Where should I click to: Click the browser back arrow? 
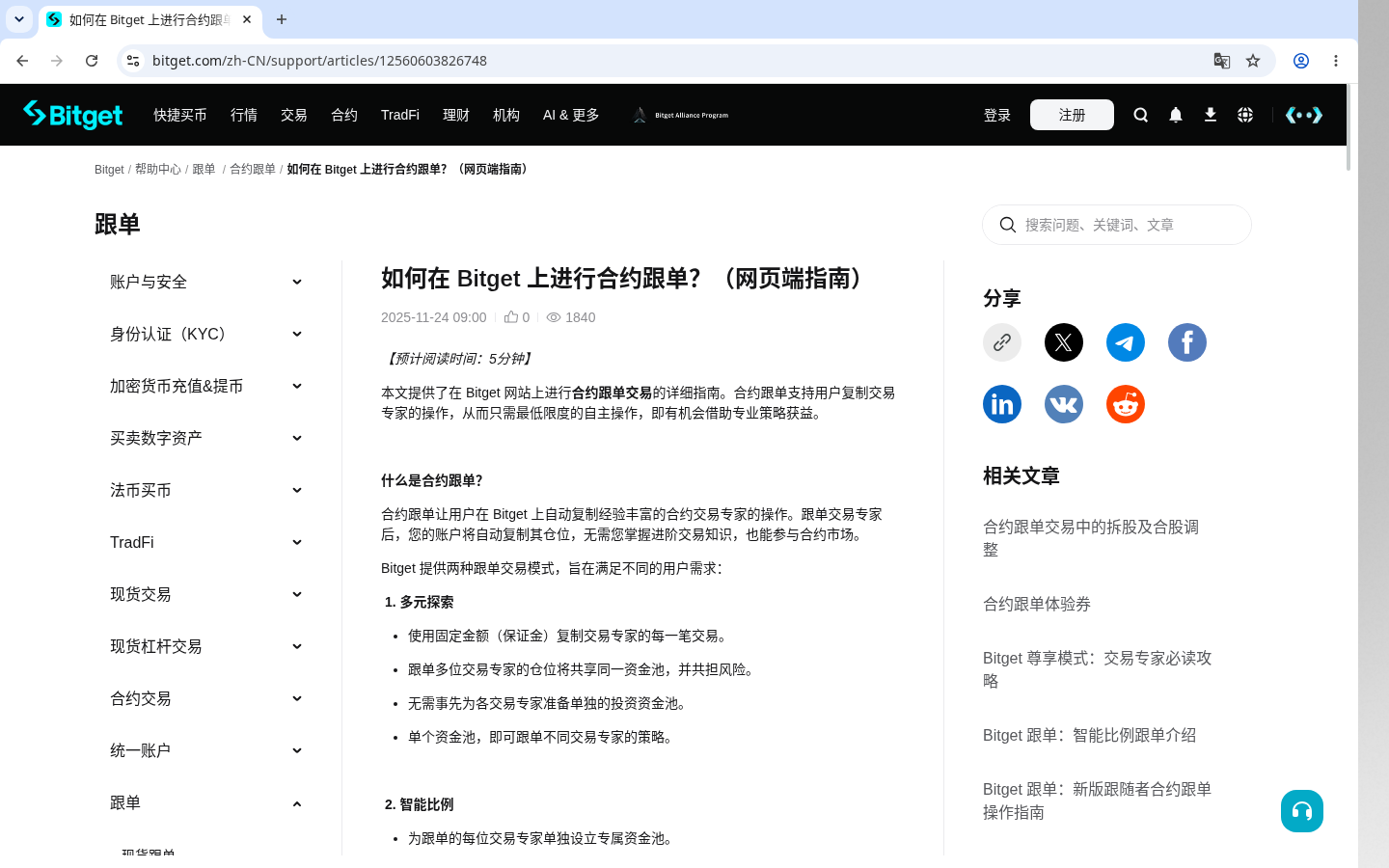(22, 61)
